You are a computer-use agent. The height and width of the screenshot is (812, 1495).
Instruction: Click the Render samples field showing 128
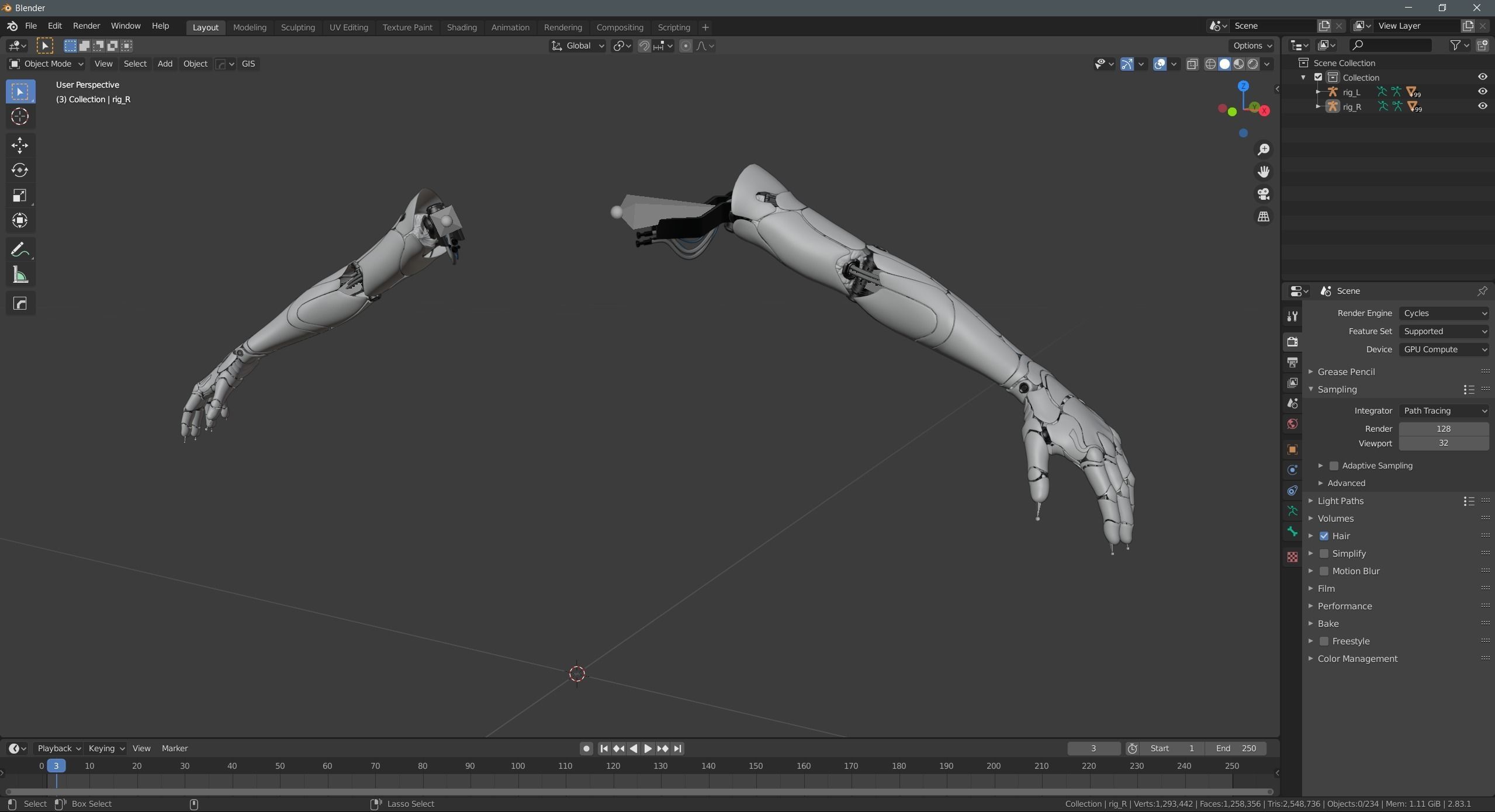1443,429
